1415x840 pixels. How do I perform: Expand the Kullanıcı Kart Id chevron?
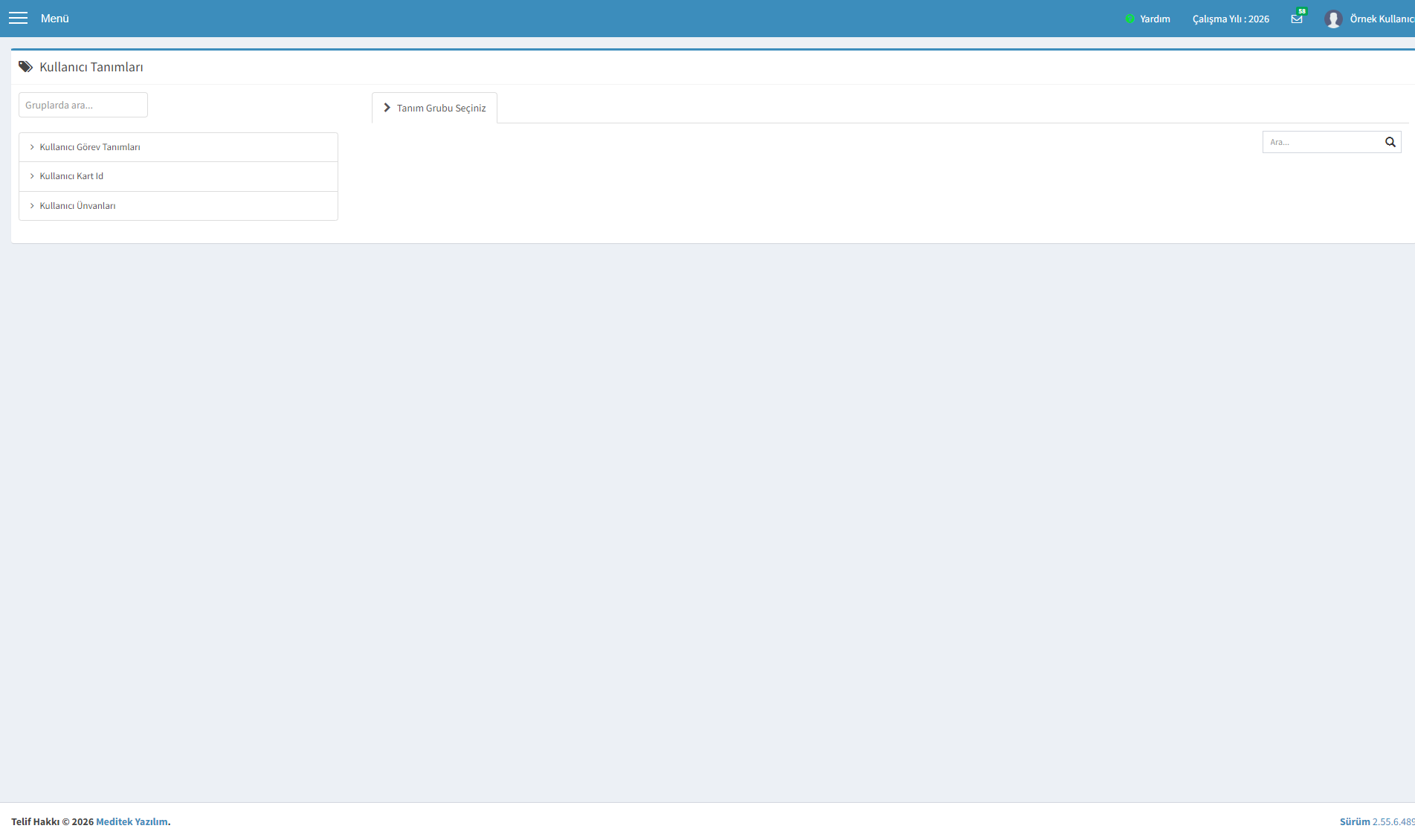(x=32, y=176)
